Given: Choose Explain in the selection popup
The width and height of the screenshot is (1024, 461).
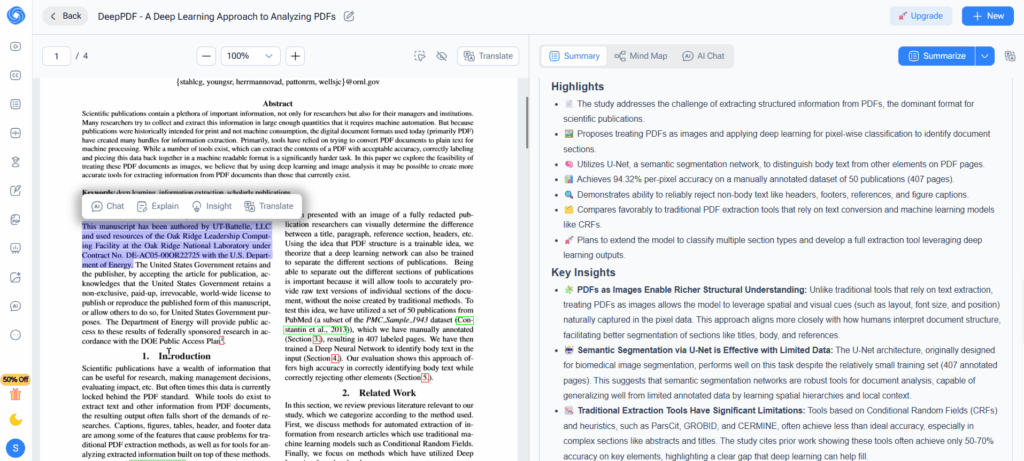Looking at the screenshot, I should [157, 206].
